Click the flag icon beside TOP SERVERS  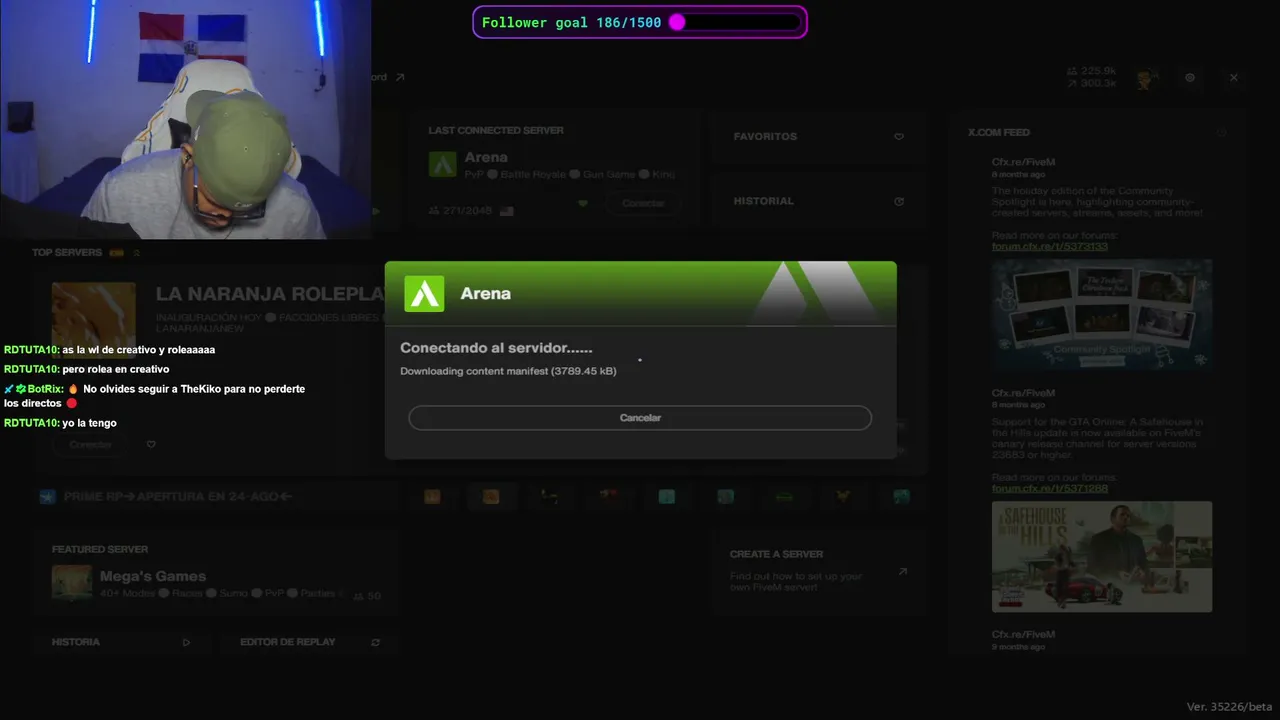116,253
